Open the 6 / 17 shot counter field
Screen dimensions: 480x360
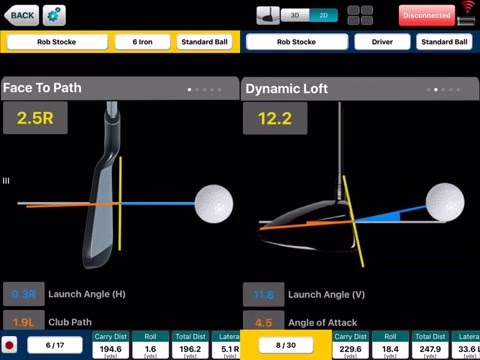click(55, 345)
